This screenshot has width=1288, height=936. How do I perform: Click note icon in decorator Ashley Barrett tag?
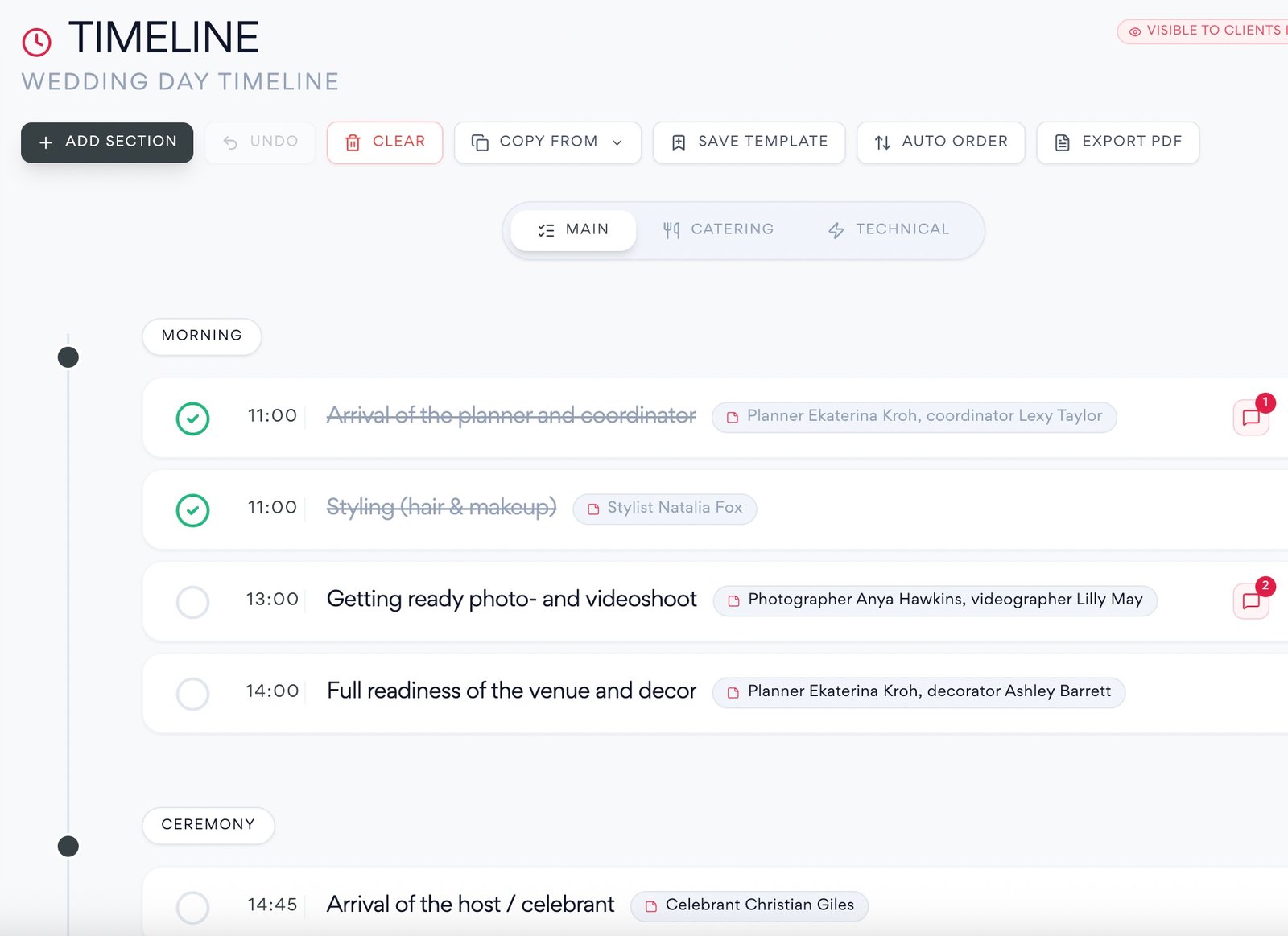pyautogui.click(x=733, y=692)
